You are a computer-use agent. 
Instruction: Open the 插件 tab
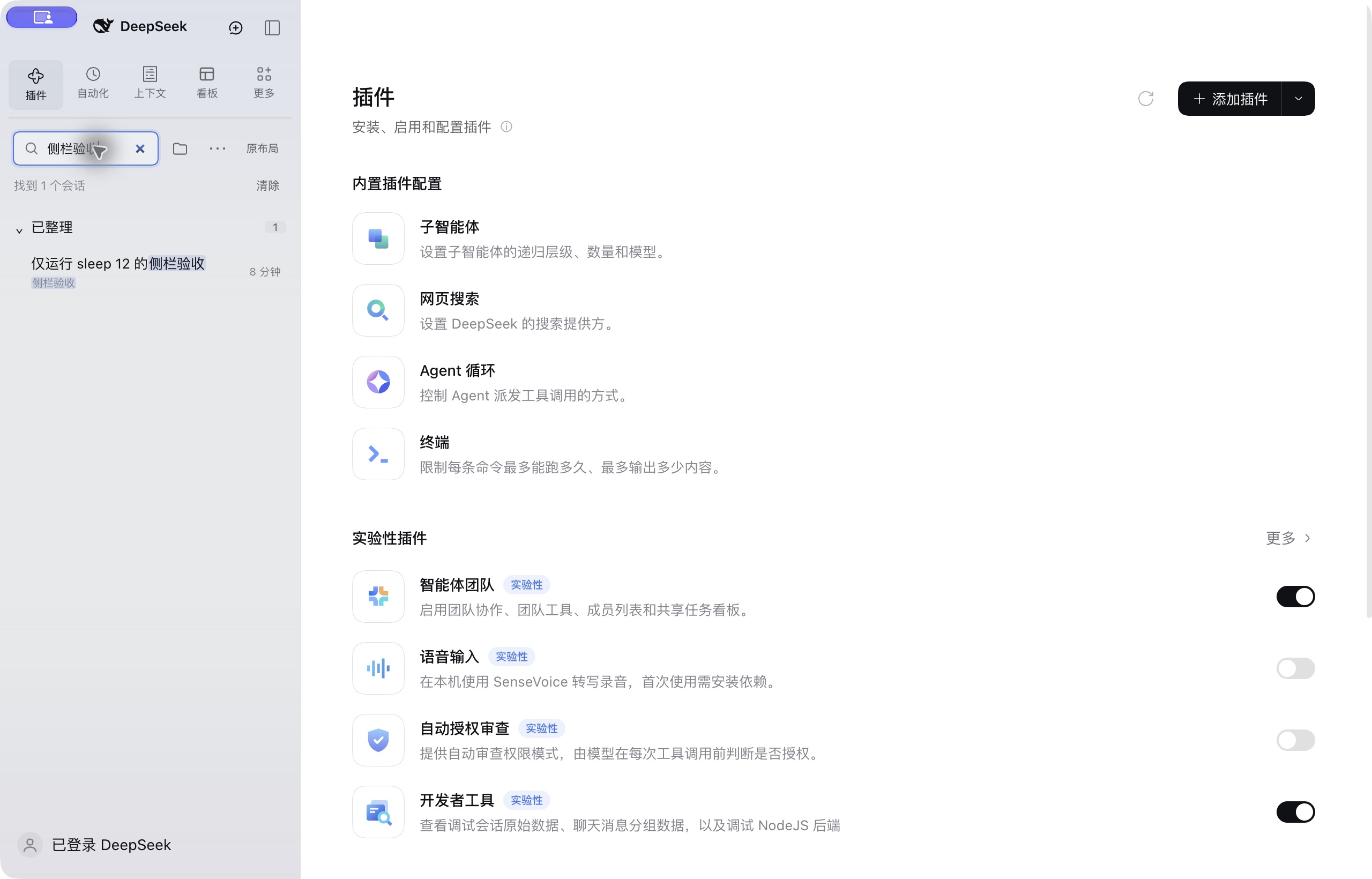[x=36, y=85]
